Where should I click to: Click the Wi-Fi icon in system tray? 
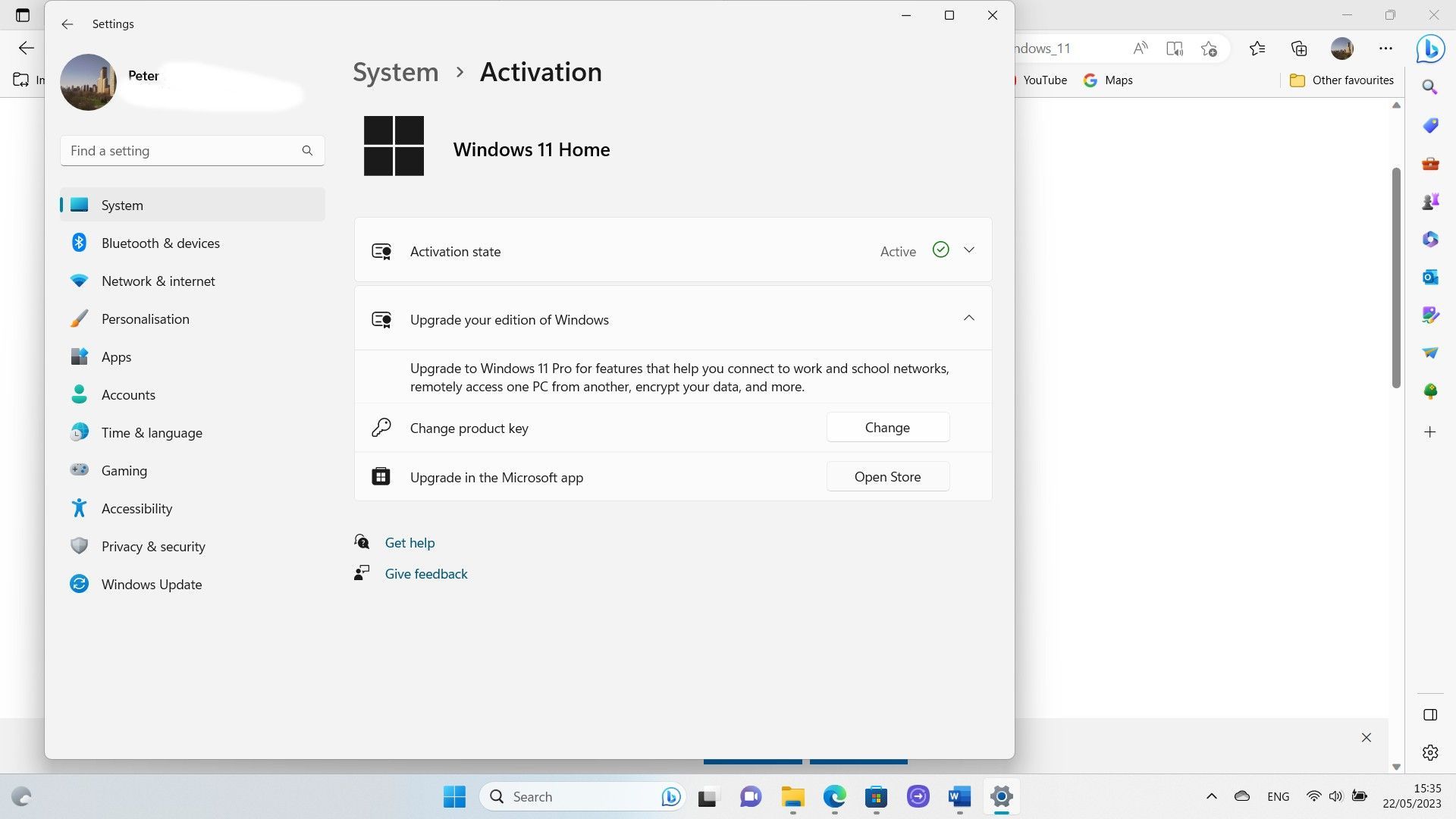coord(1313,796)
